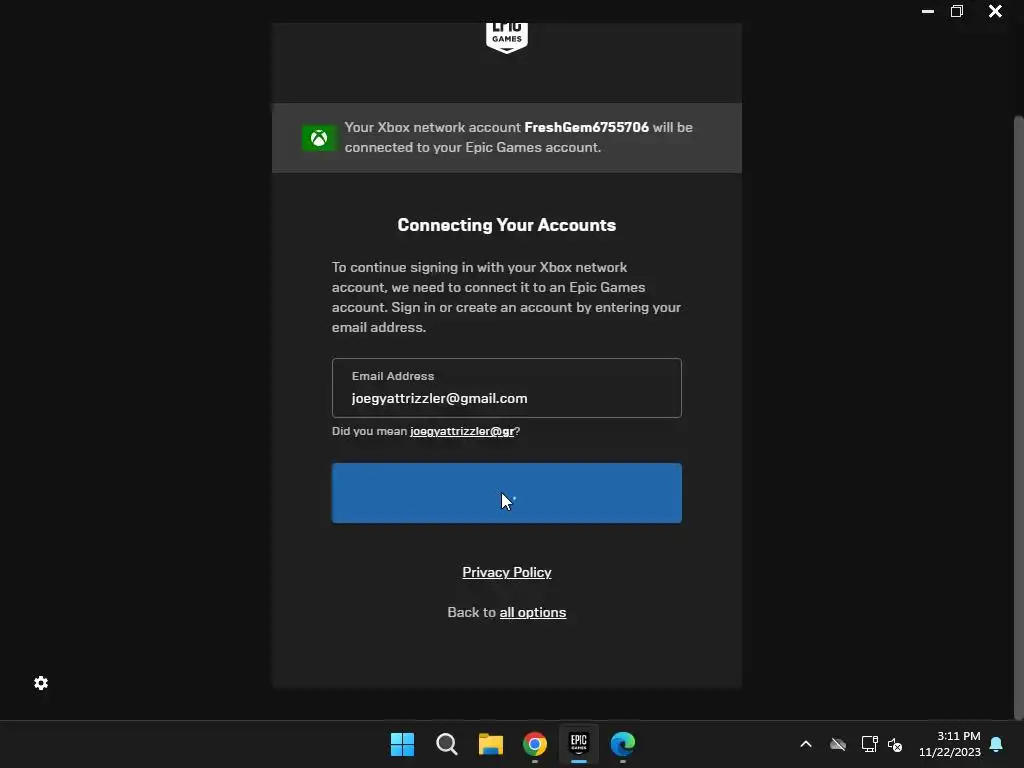
Task: Click the muted volume tray icon
Action: (x=895, y=744)
